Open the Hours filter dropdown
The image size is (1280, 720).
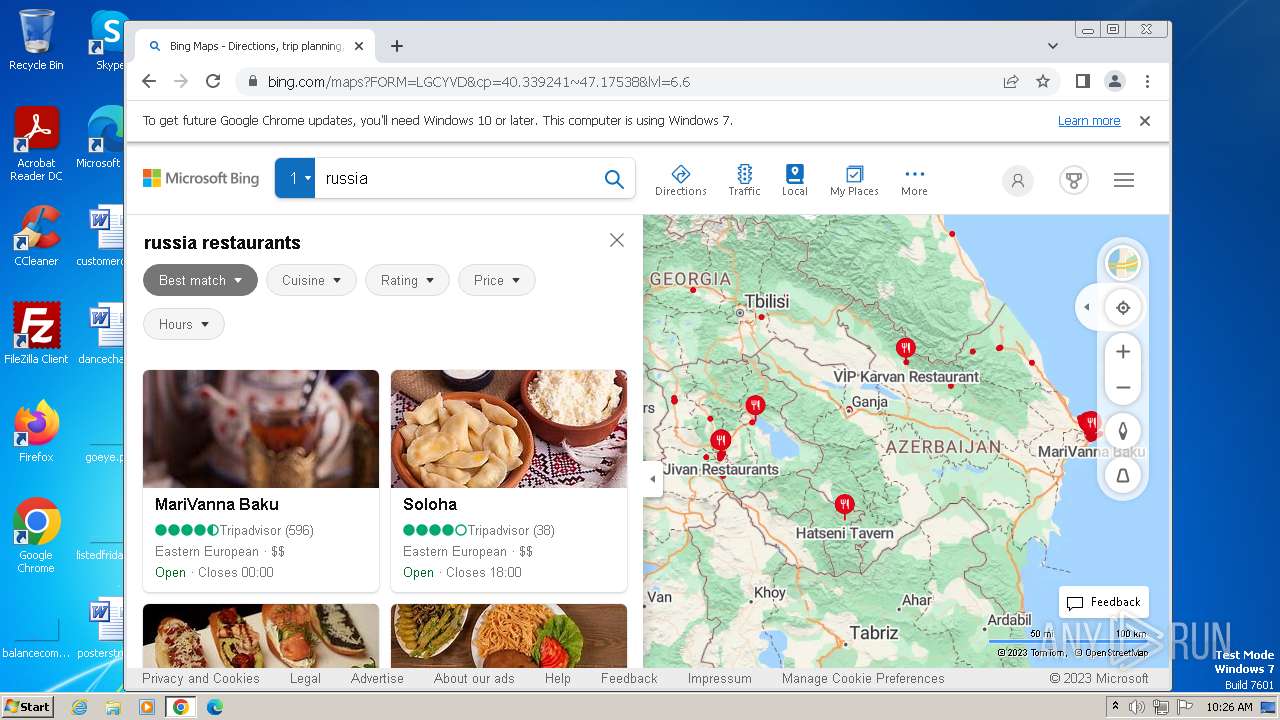(x=184, y=324)
